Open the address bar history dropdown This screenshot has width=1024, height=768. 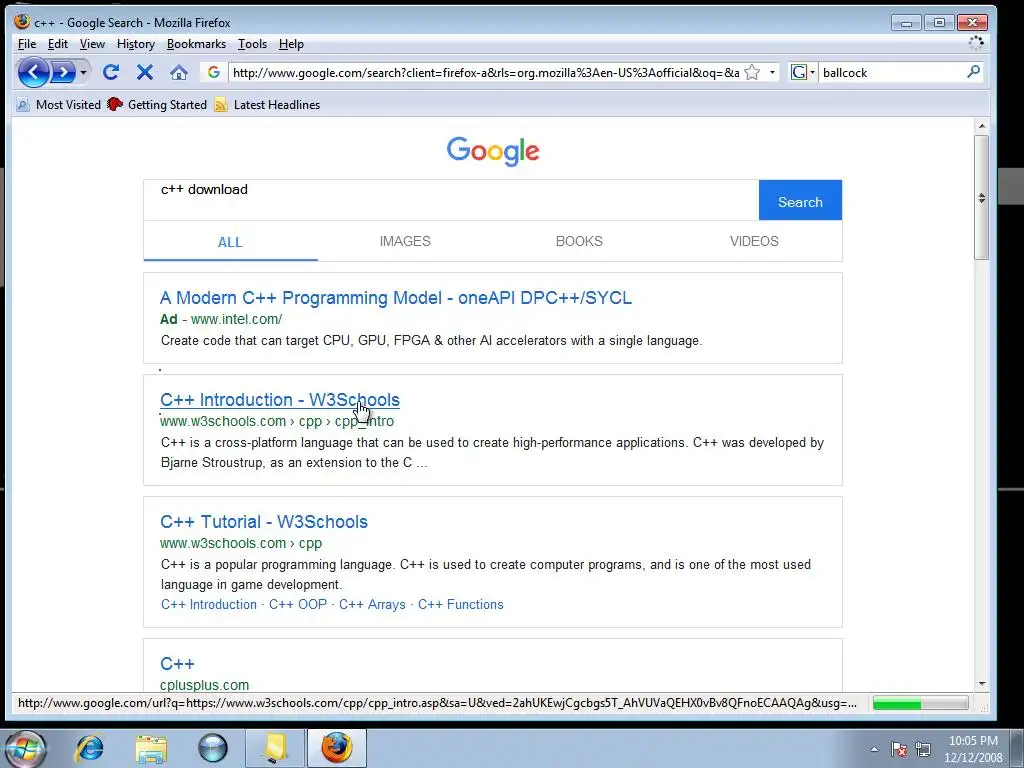pos(773,72)
